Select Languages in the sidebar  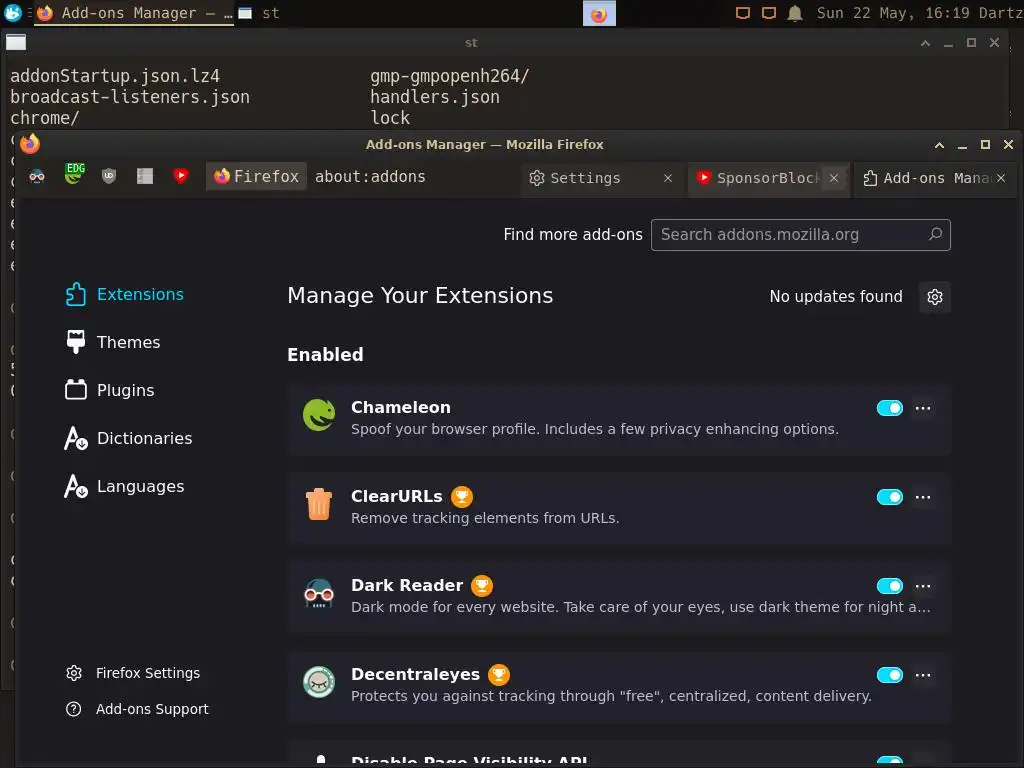click(124, 487)
